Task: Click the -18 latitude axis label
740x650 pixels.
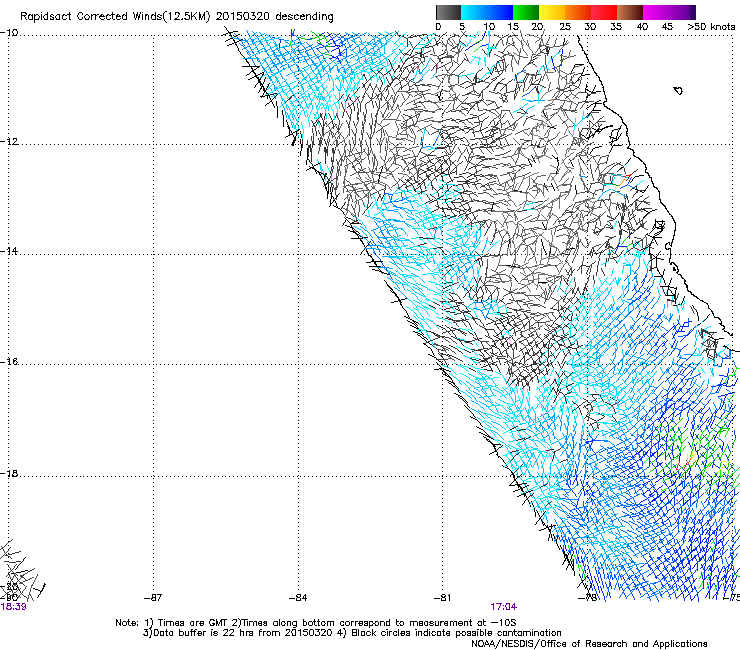Action: click(x=9, y=473)
